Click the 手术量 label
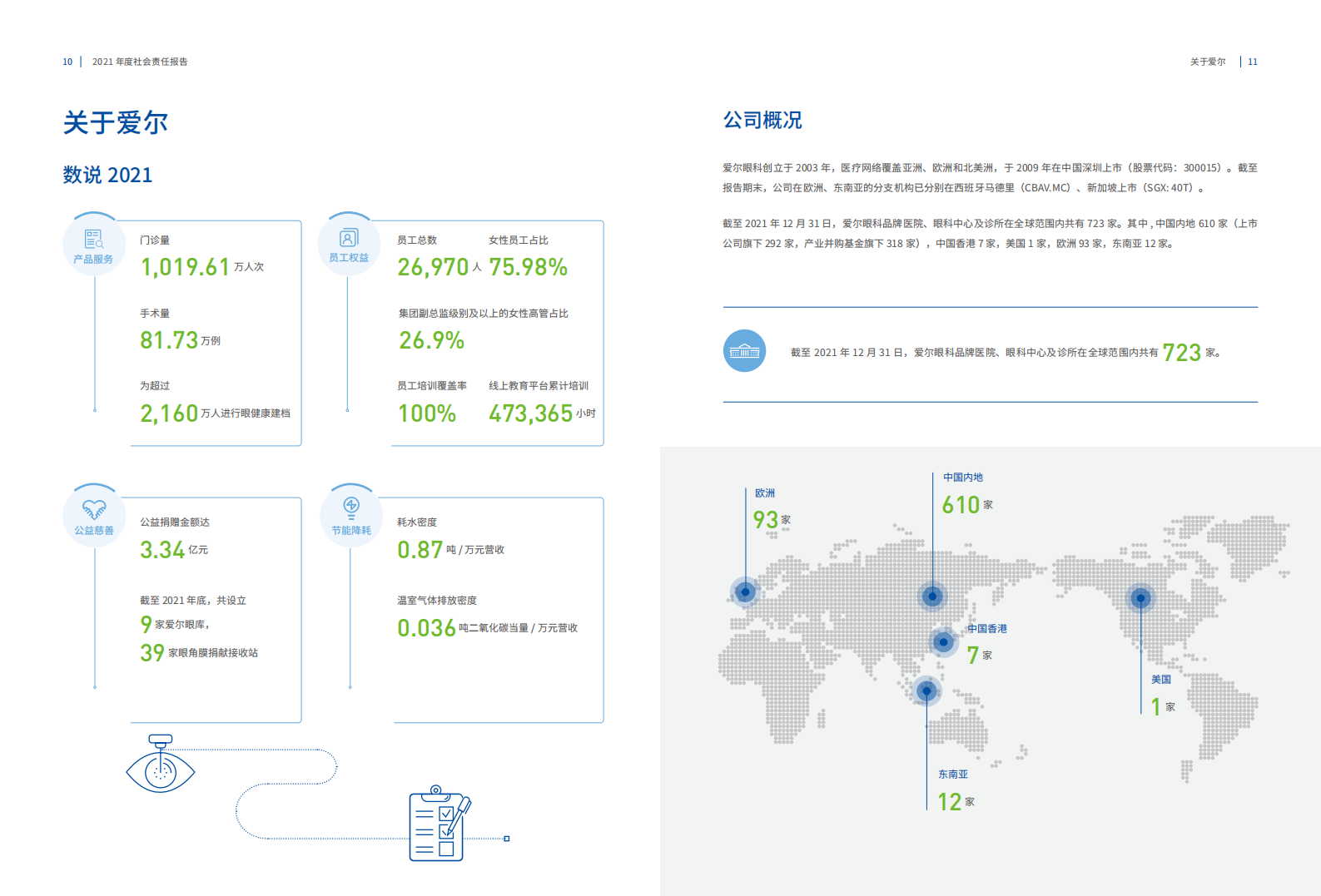Image resolution: width=1321 pixels, height=896 pixels. point(155,314)
